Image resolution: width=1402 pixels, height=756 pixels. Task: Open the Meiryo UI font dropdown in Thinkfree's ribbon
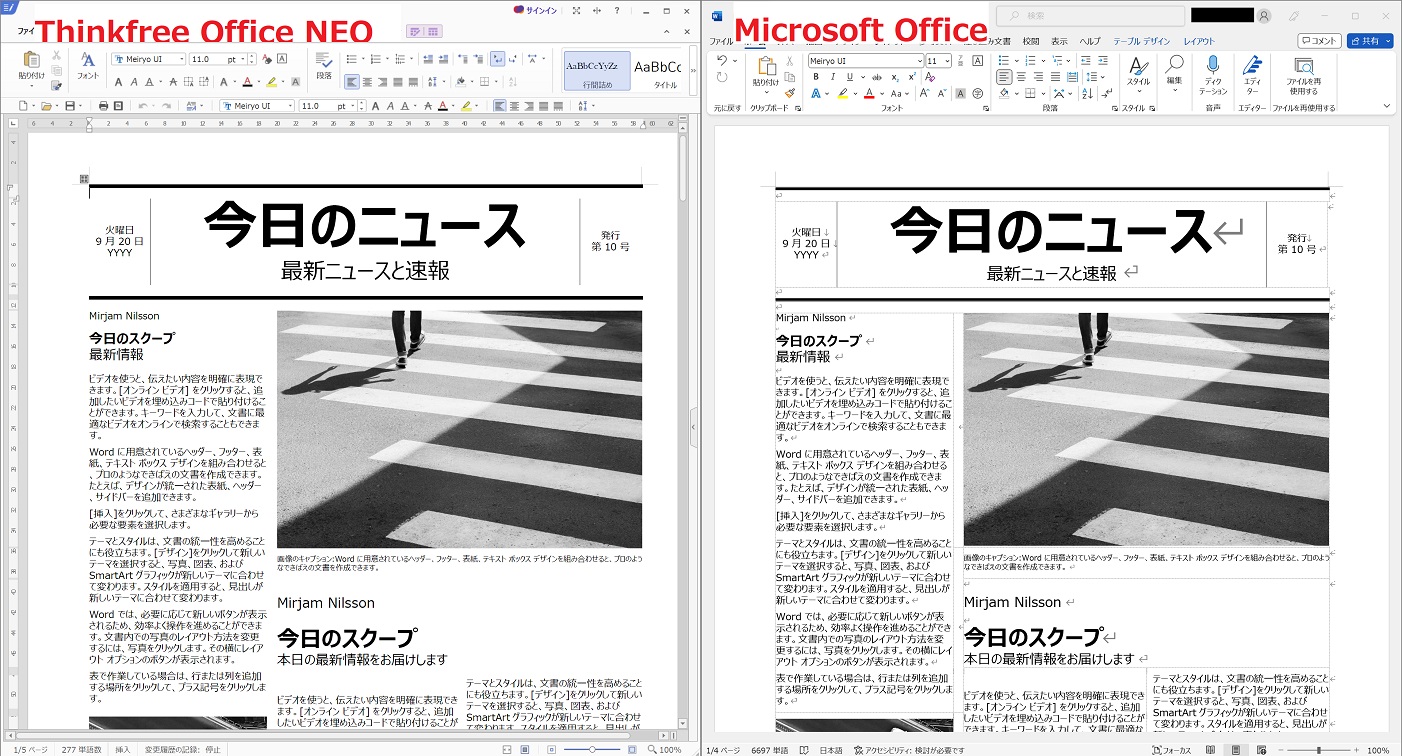182,59
